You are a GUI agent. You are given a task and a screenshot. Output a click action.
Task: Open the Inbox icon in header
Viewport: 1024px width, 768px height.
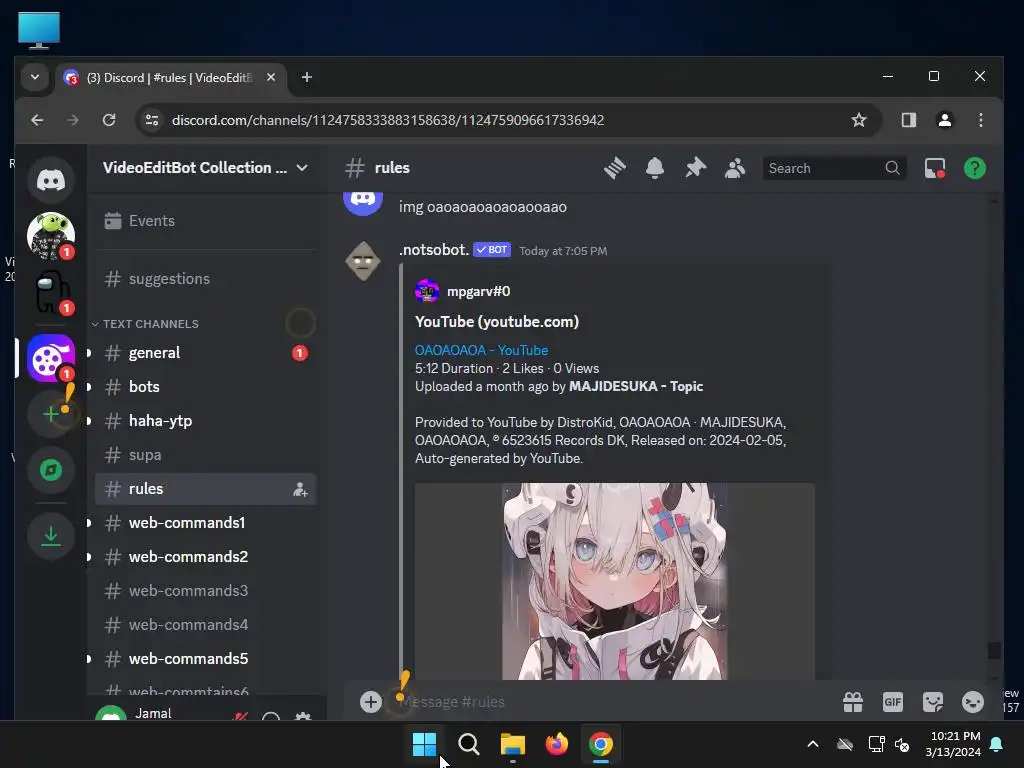pyautogui.click(x=935, y=168)
